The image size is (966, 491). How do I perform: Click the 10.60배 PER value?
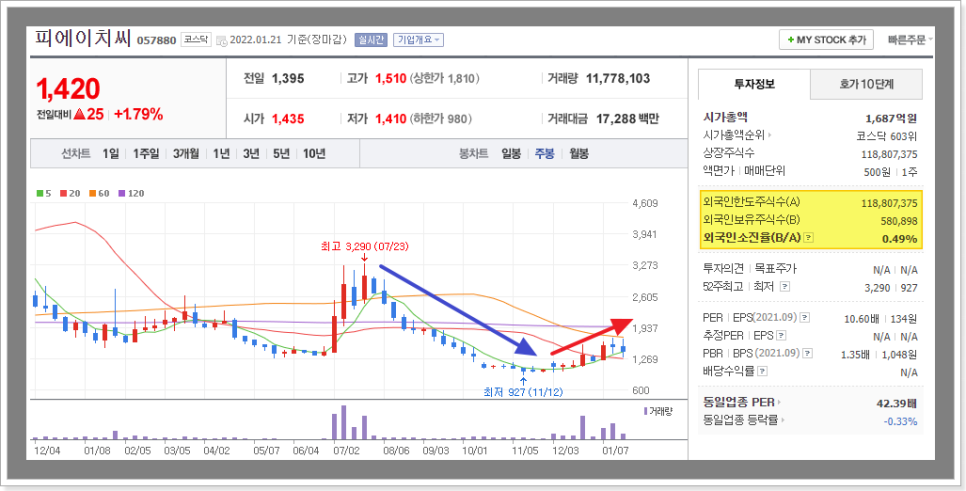861,319
